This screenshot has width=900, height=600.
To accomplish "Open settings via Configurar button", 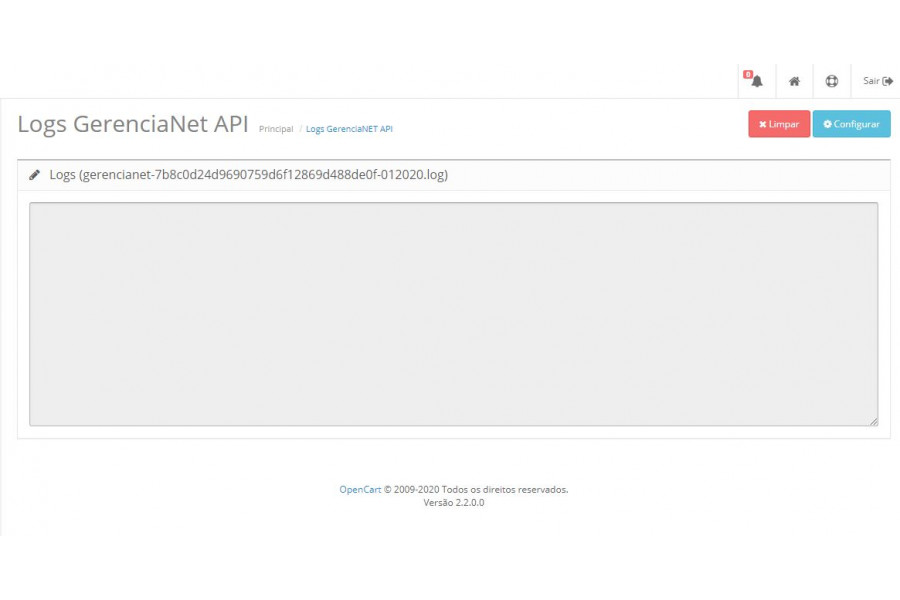I will click(x=851, y=124).
